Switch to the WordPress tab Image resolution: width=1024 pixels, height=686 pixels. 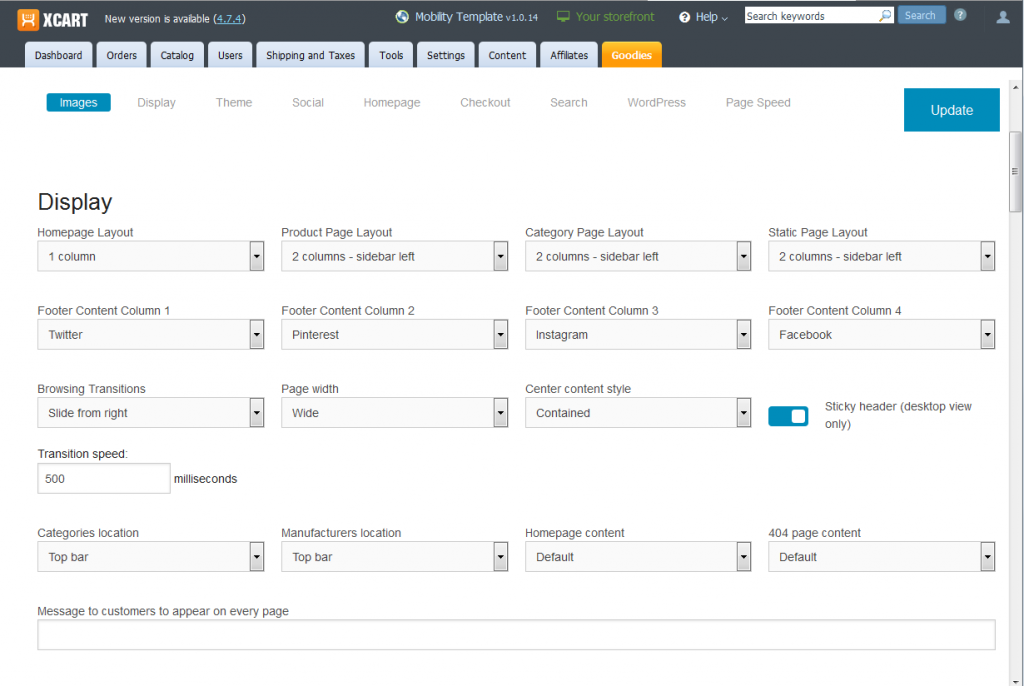656,102
